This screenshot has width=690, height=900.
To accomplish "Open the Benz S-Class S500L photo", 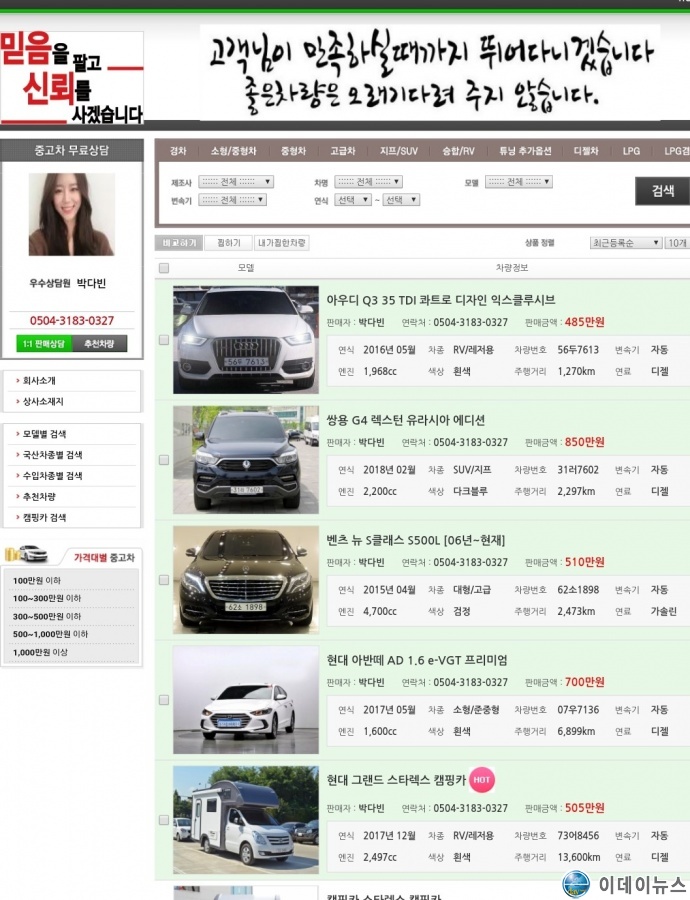I will [246, 580].
